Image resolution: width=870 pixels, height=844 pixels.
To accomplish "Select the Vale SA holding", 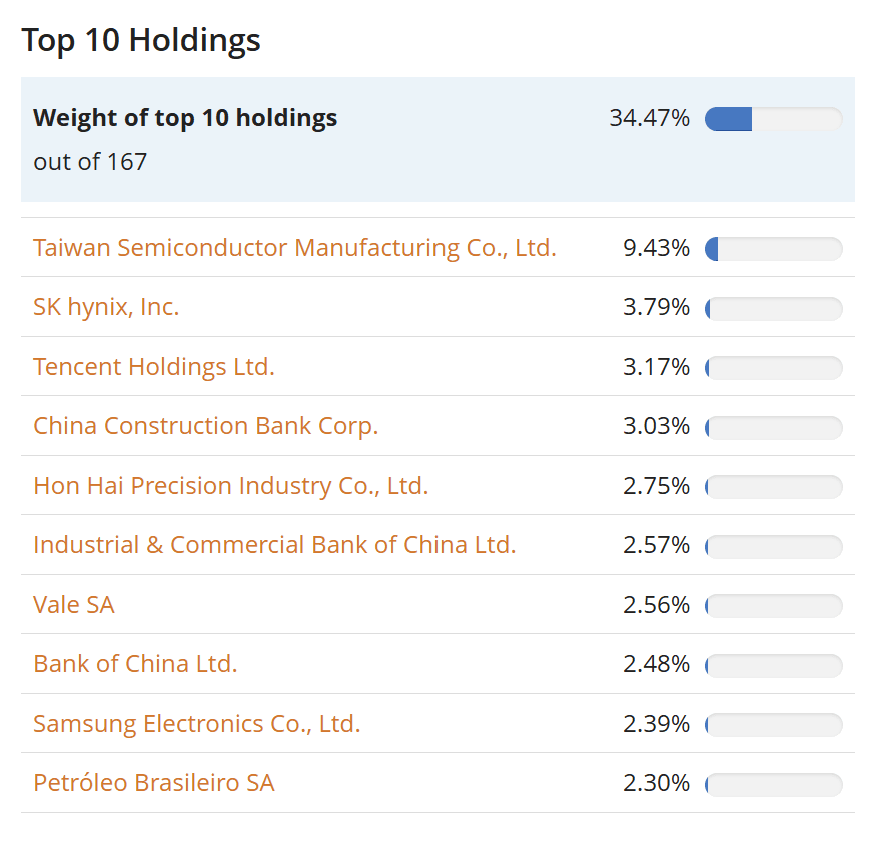I will (x=73, y=605).
